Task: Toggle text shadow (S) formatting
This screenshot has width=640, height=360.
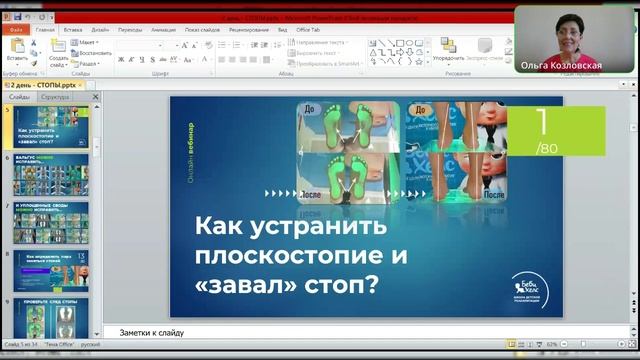Action: [152, 60]
